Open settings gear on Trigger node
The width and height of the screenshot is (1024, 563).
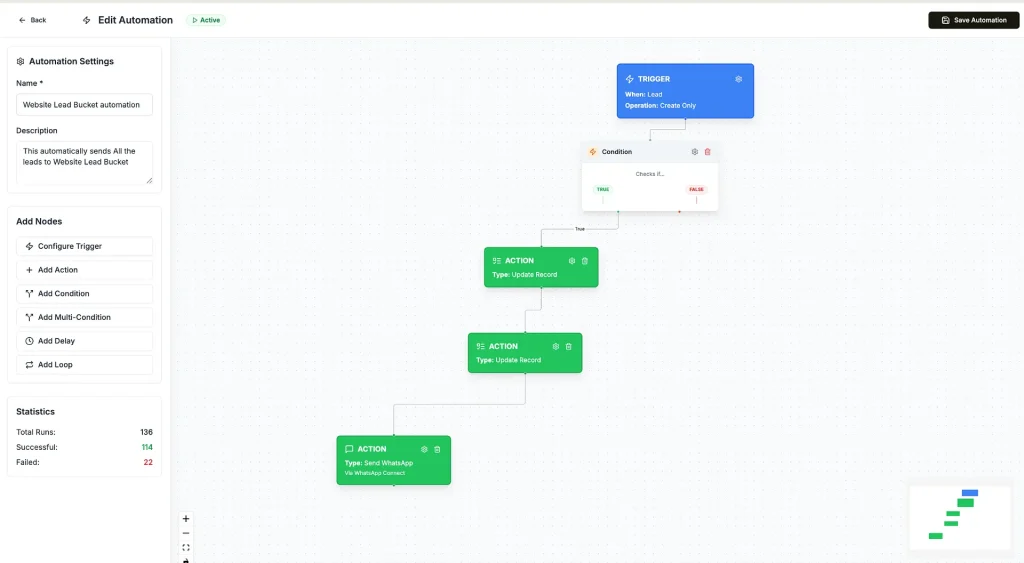pos(739,79)
